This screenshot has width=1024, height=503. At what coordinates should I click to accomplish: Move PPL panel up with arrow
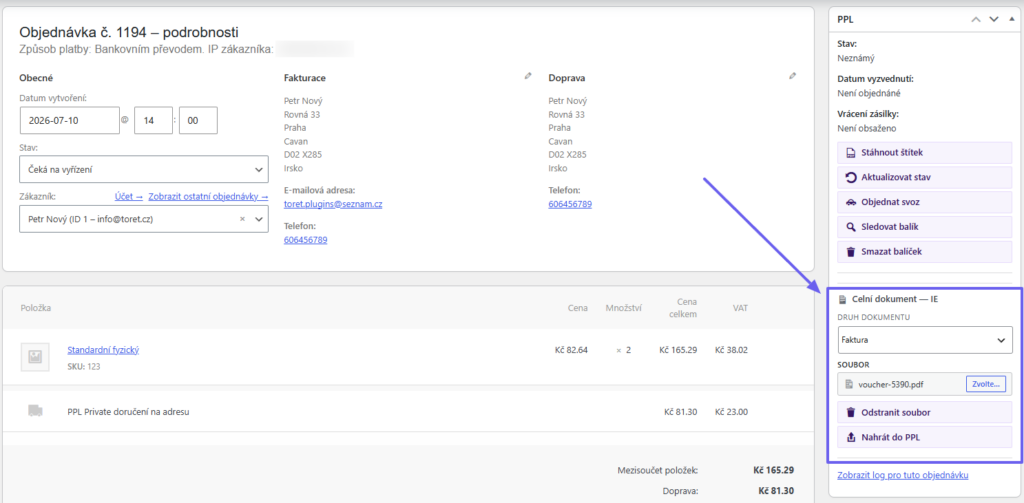976,20
